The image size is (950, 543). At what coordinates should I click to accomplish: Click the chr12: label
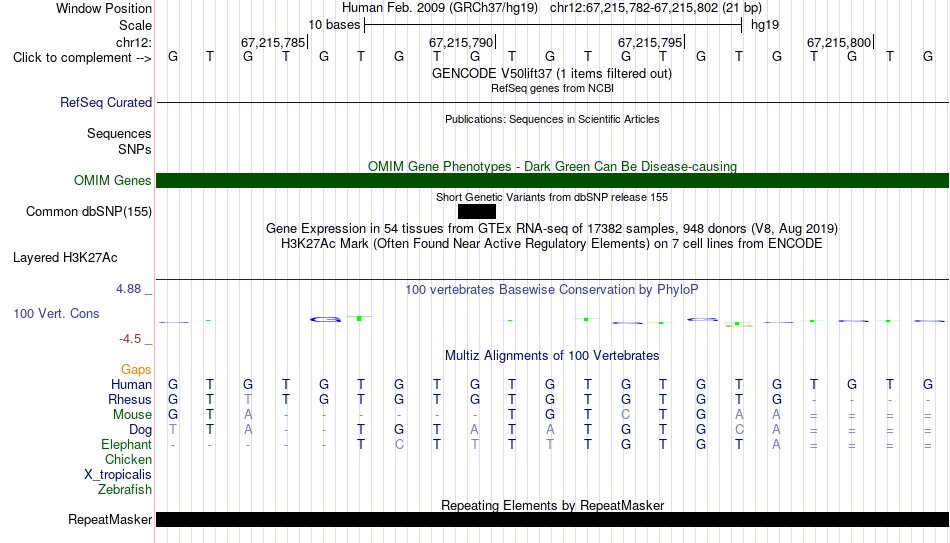134,42
